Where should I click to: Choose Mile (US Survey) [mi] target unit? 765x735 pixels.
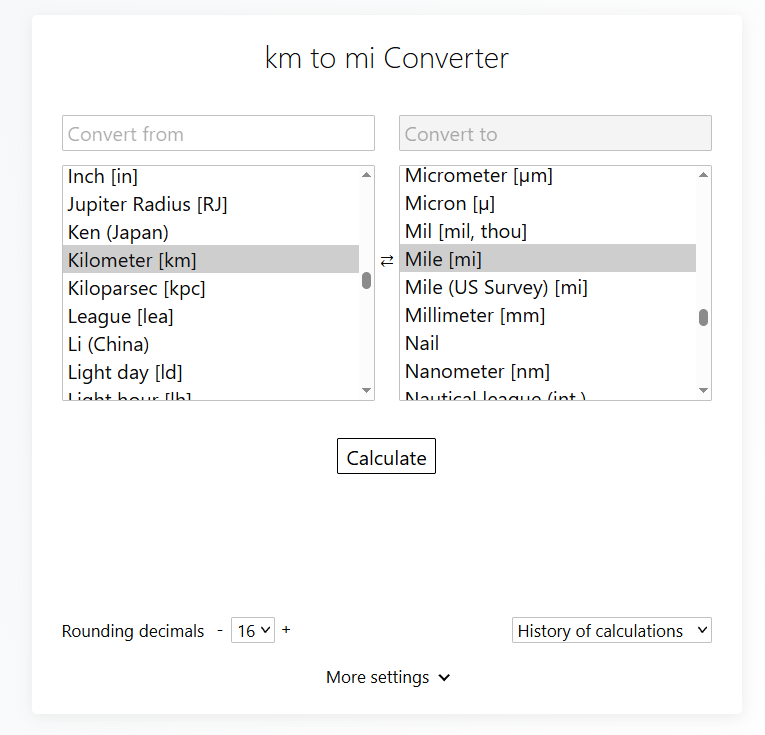click(x=496, y=288)
